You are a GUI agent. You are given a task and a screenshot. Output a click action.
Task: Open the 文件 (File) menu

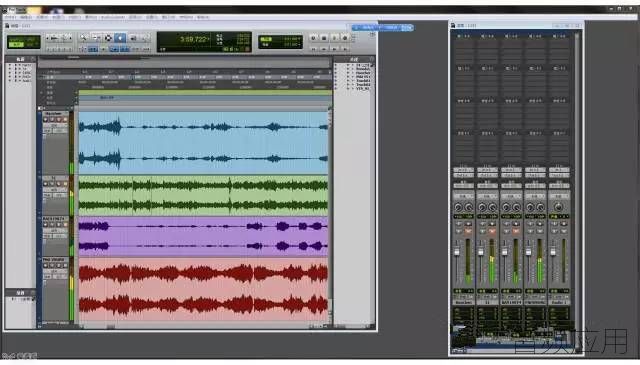(10, 18)
